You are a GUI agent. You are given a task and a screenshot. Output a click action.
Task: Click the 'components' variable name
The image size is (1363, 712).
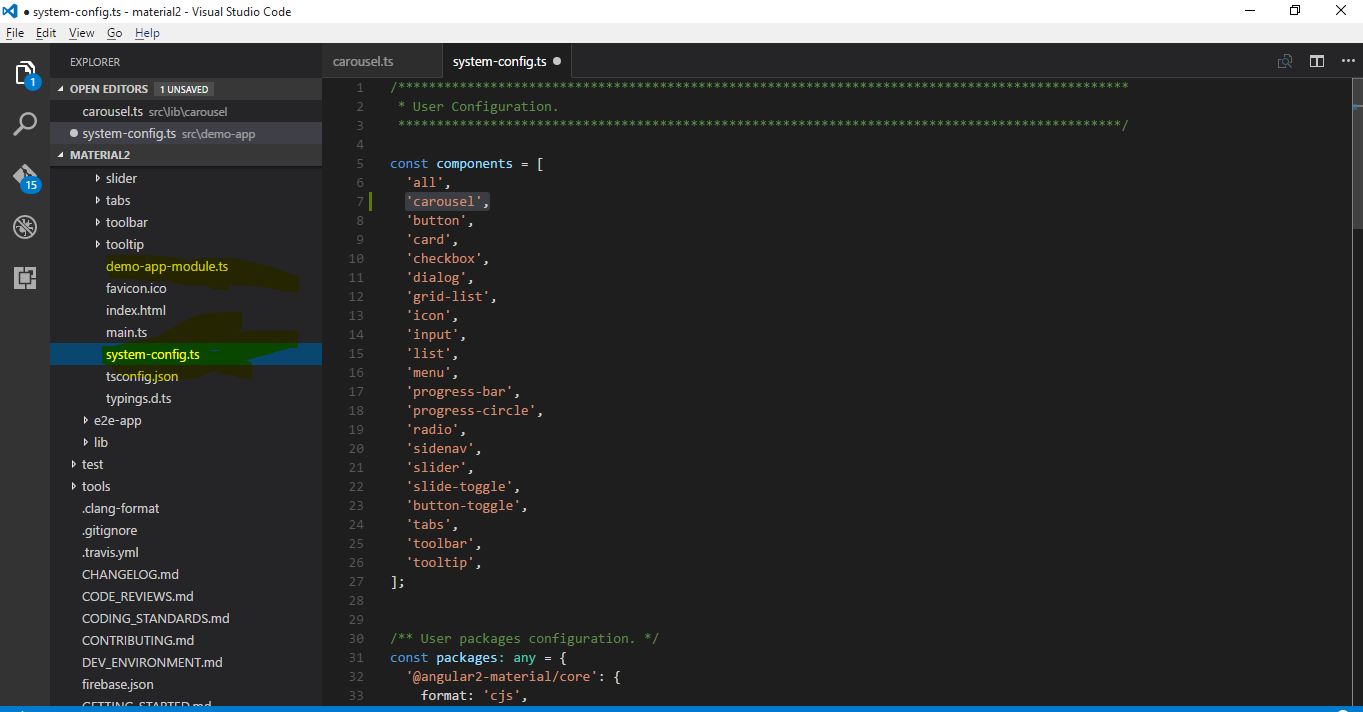tap(474, 163)
